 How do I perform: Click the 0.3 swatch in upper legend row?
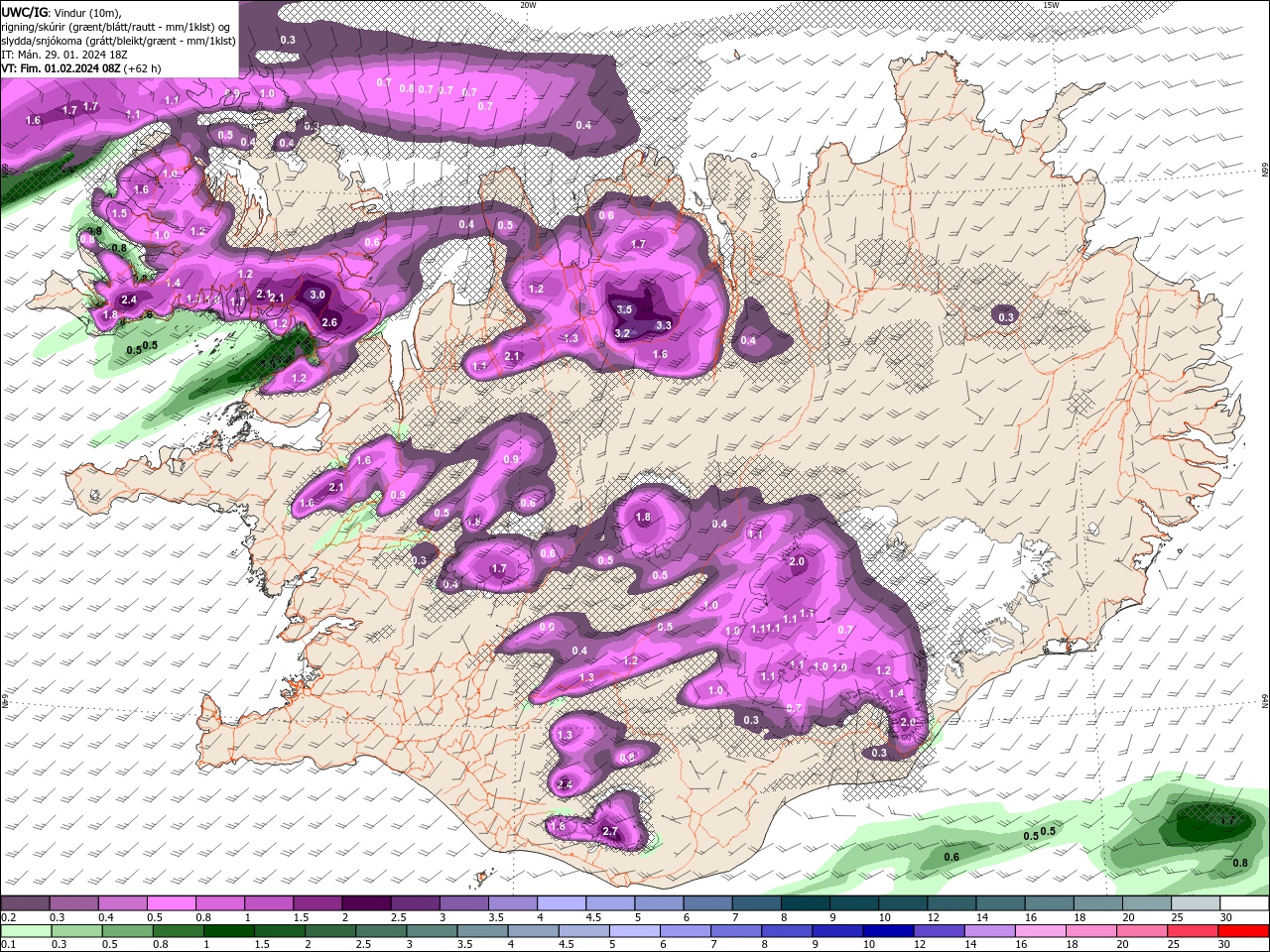[73, 903]
